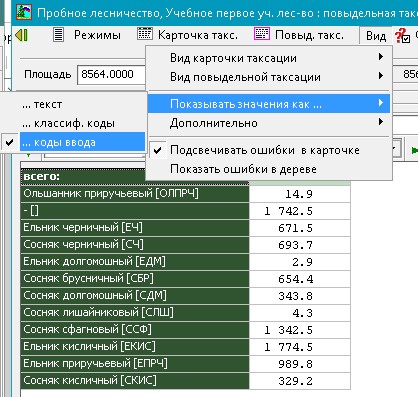Click the value cell 1 742.5
The width and height of the screenshot is (418, 397).
[300, 211]
